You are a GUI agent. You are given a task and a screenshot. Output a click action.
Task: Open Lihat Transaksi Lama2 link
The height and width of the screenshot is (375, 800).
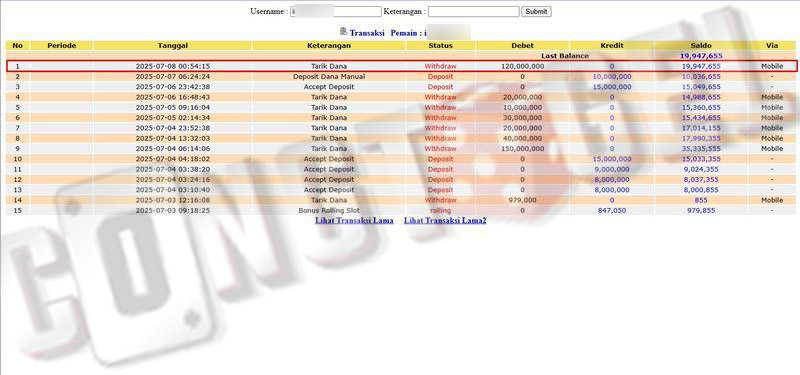[x=445, y=220]
